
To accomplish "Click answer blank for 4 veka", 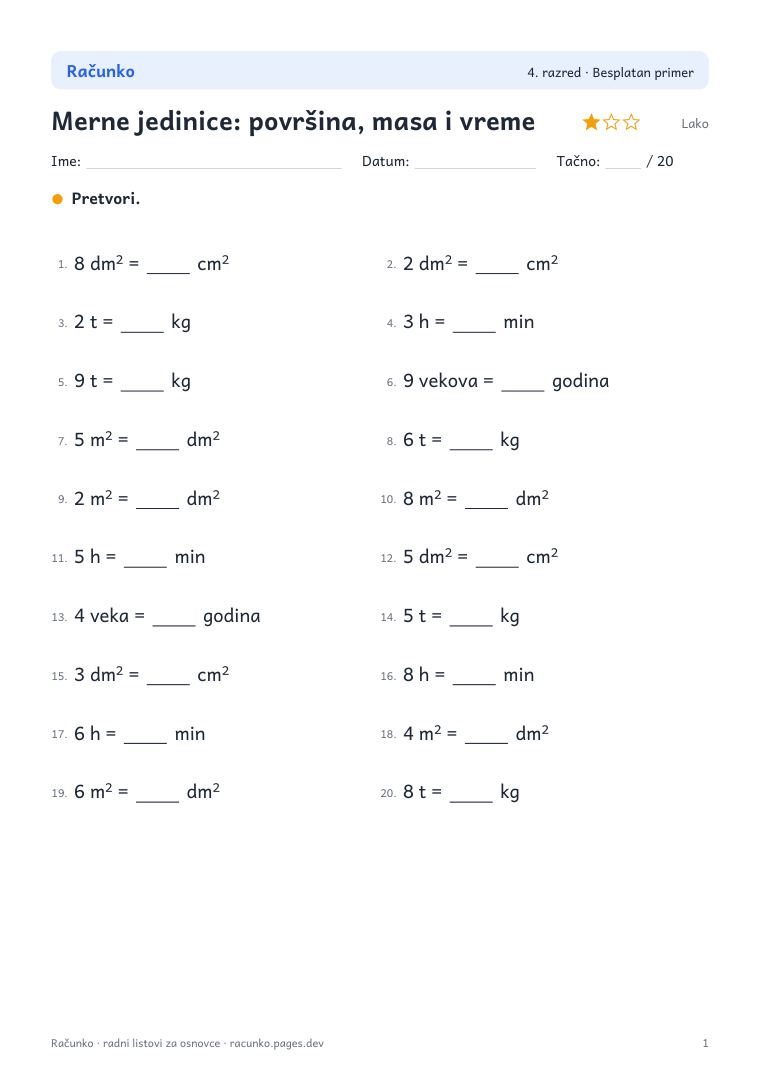I will [x=174, y=621].
